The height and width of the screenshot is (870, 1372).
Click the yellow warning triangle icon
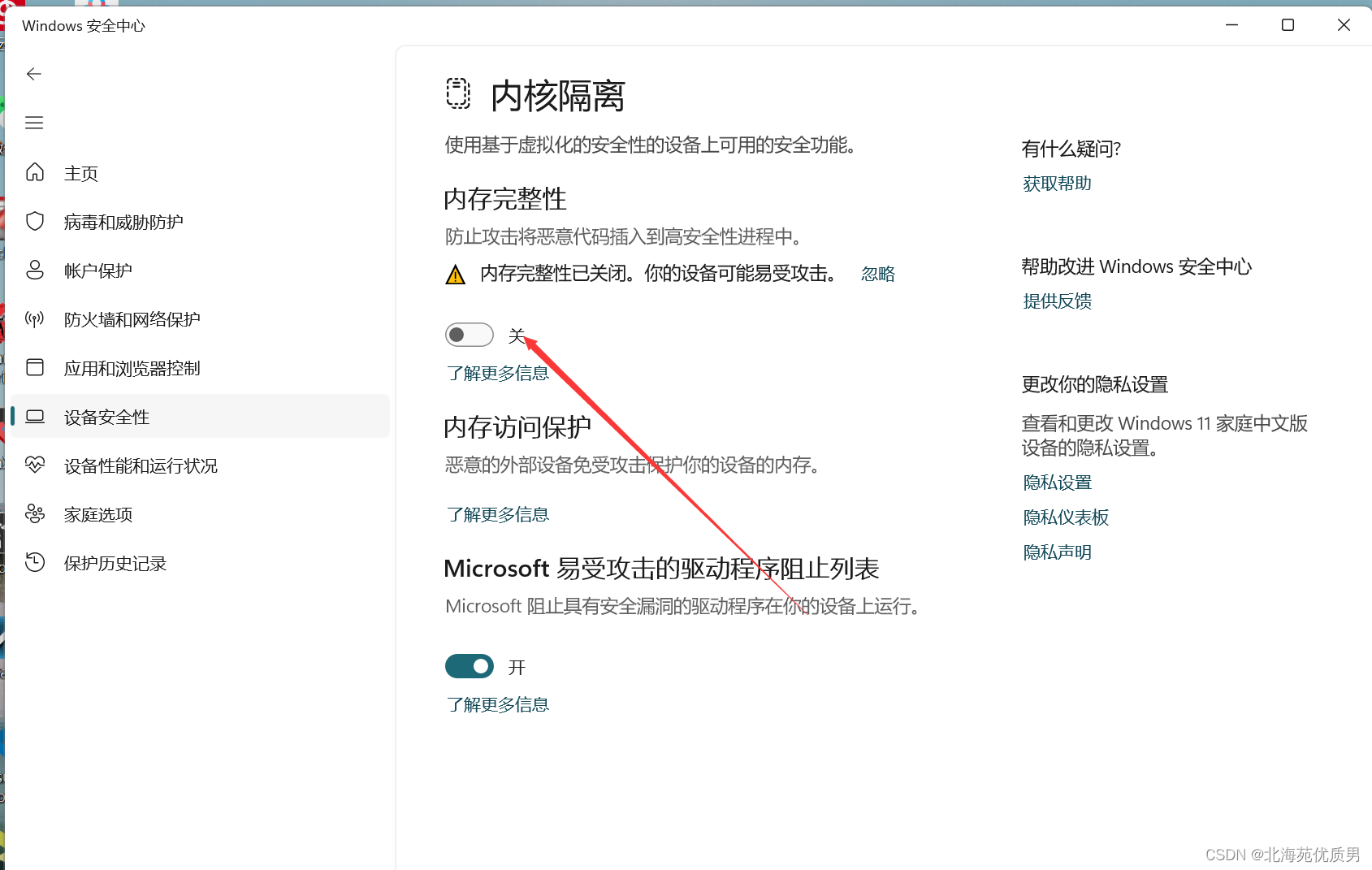click(456, 275)
